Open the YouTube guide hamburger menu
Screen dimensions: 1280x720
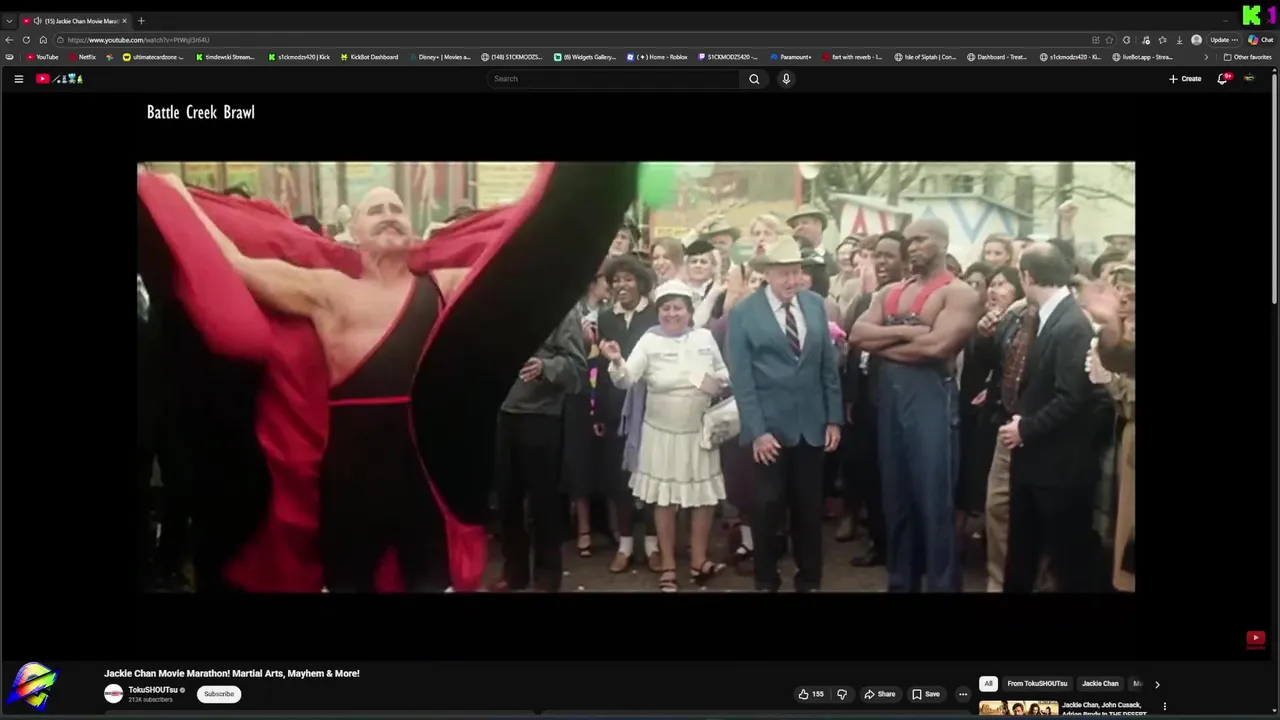click(x=18, y=79)
